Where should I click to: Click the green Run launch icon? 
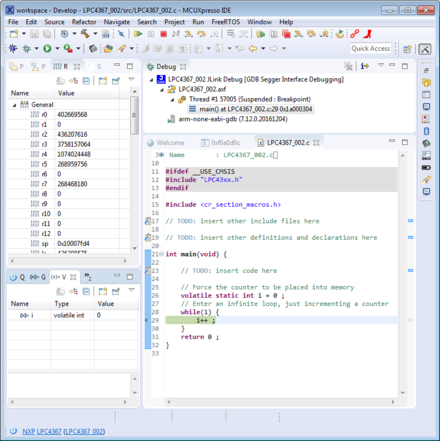(47, 49)
